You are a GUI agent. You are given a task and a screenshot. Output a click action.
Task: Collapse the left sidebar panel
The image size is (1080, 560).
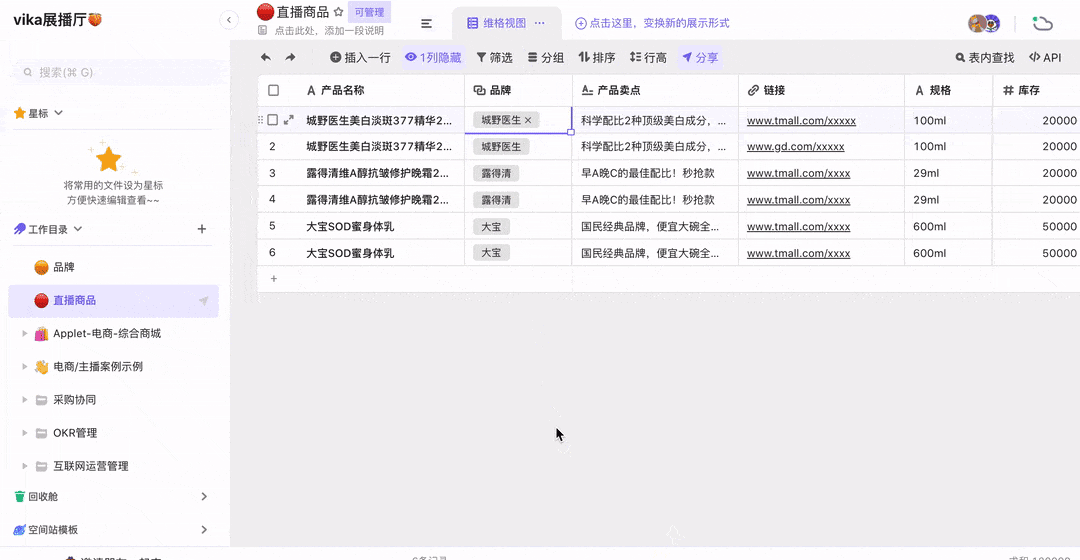pos(229,20)
